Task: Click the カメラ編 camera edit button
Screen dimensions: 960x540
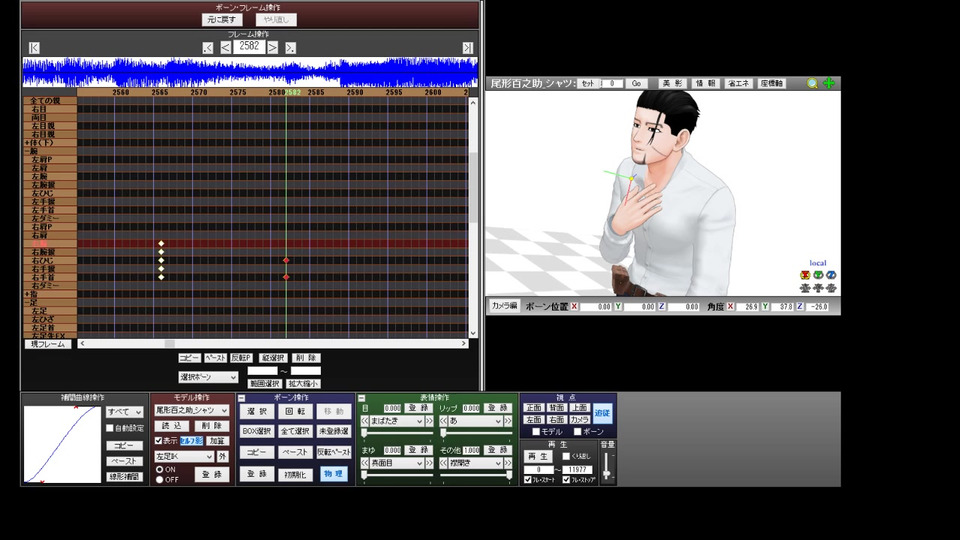Action: point(504,306)
